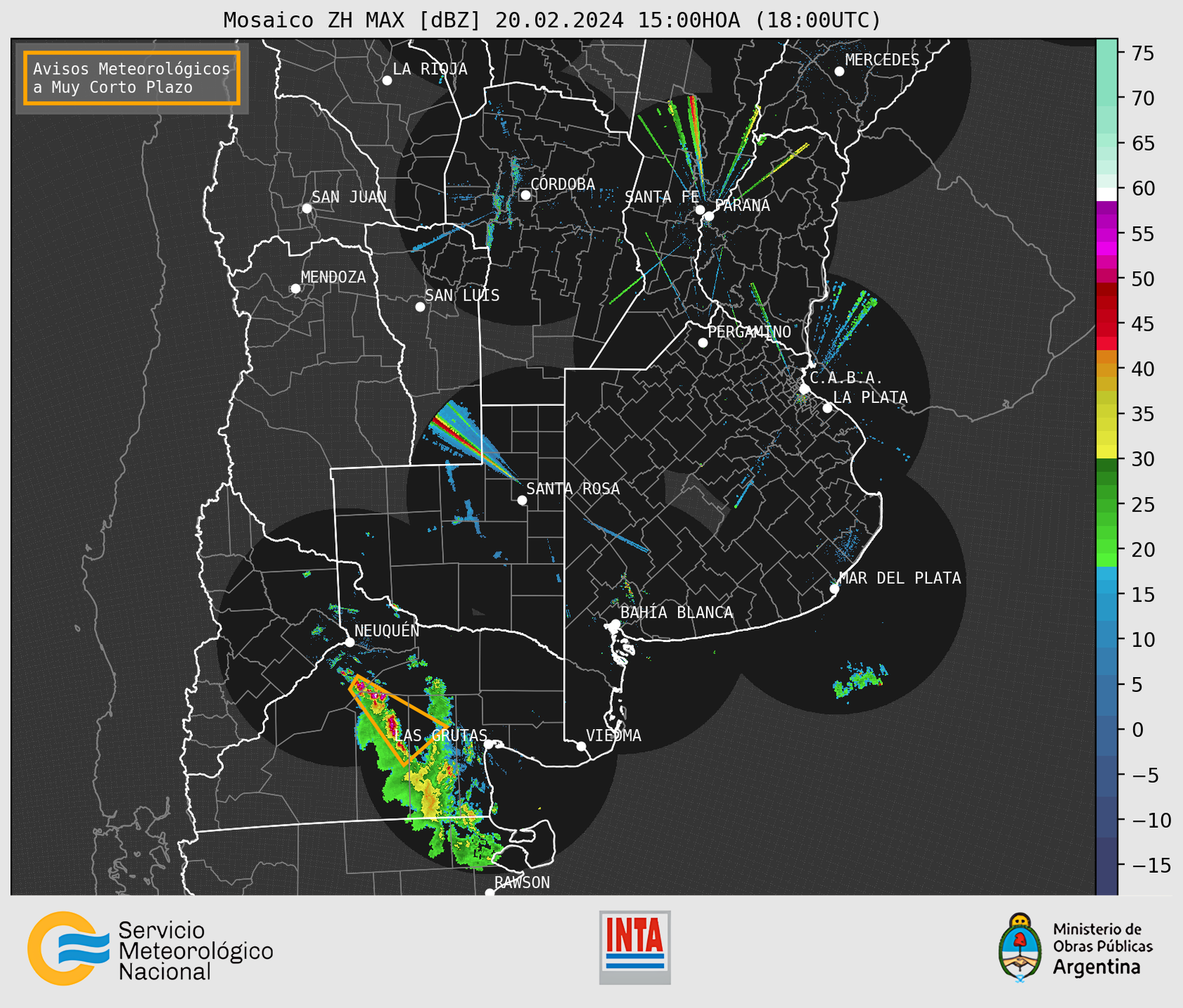Click the SANTA ROSA label text

(573, 489)
